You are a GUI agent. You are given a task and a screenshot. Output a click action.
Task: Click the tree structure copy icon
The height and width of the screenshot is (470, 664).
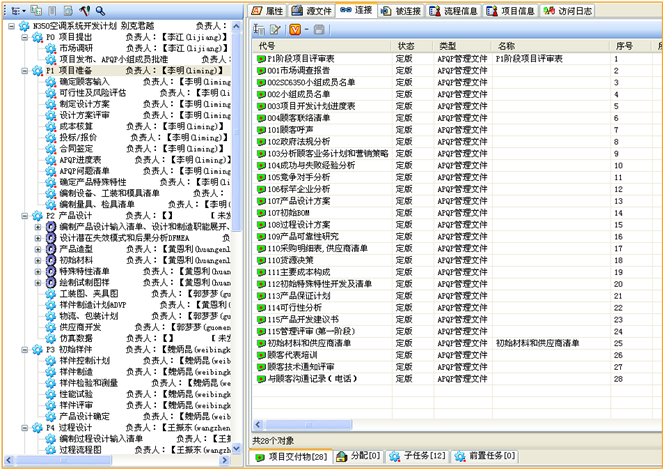pyautogui.click(x=37, y=11)
